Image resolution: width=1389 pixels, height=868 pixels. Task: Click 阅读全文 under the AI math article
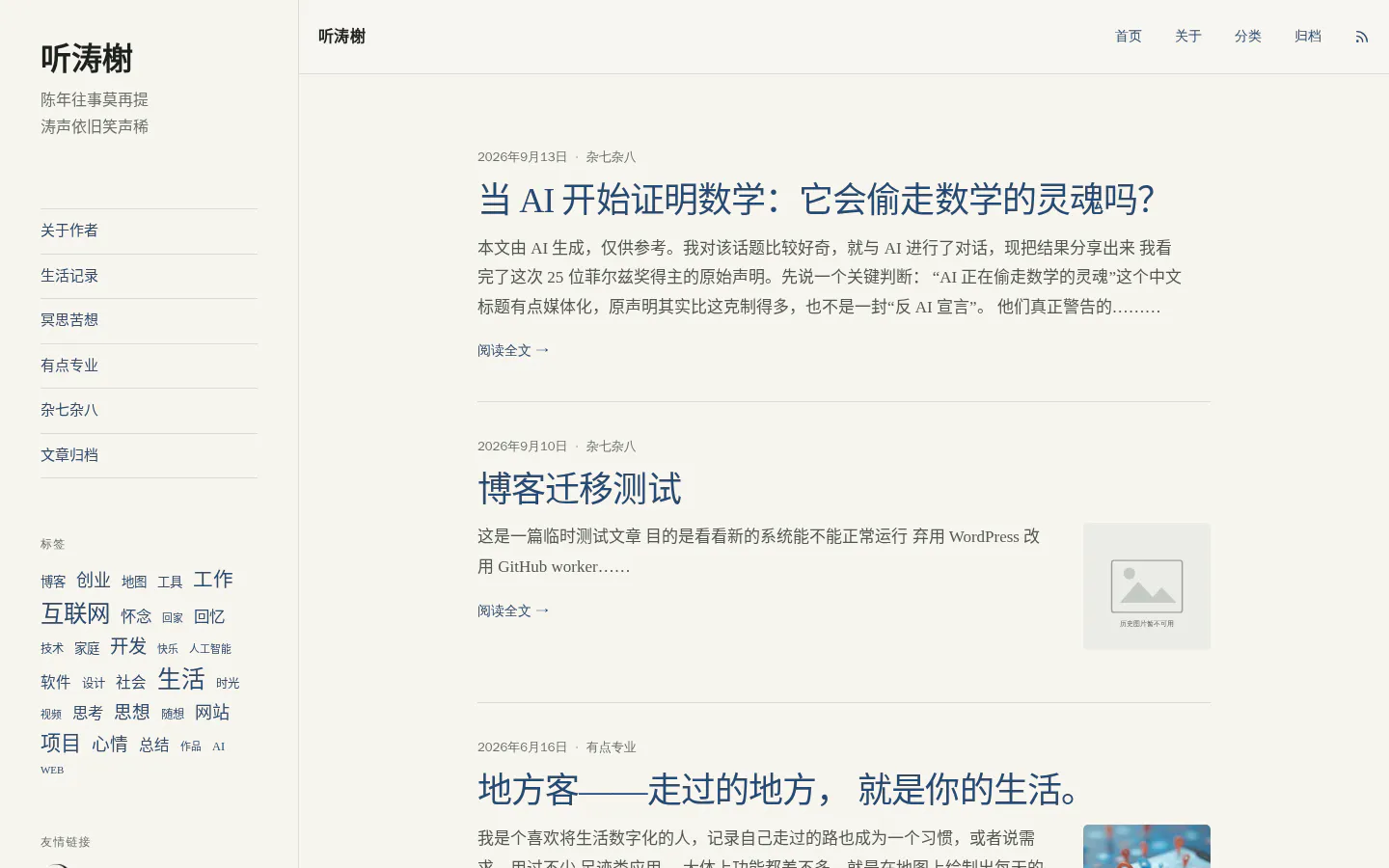[x=513, y=350]
